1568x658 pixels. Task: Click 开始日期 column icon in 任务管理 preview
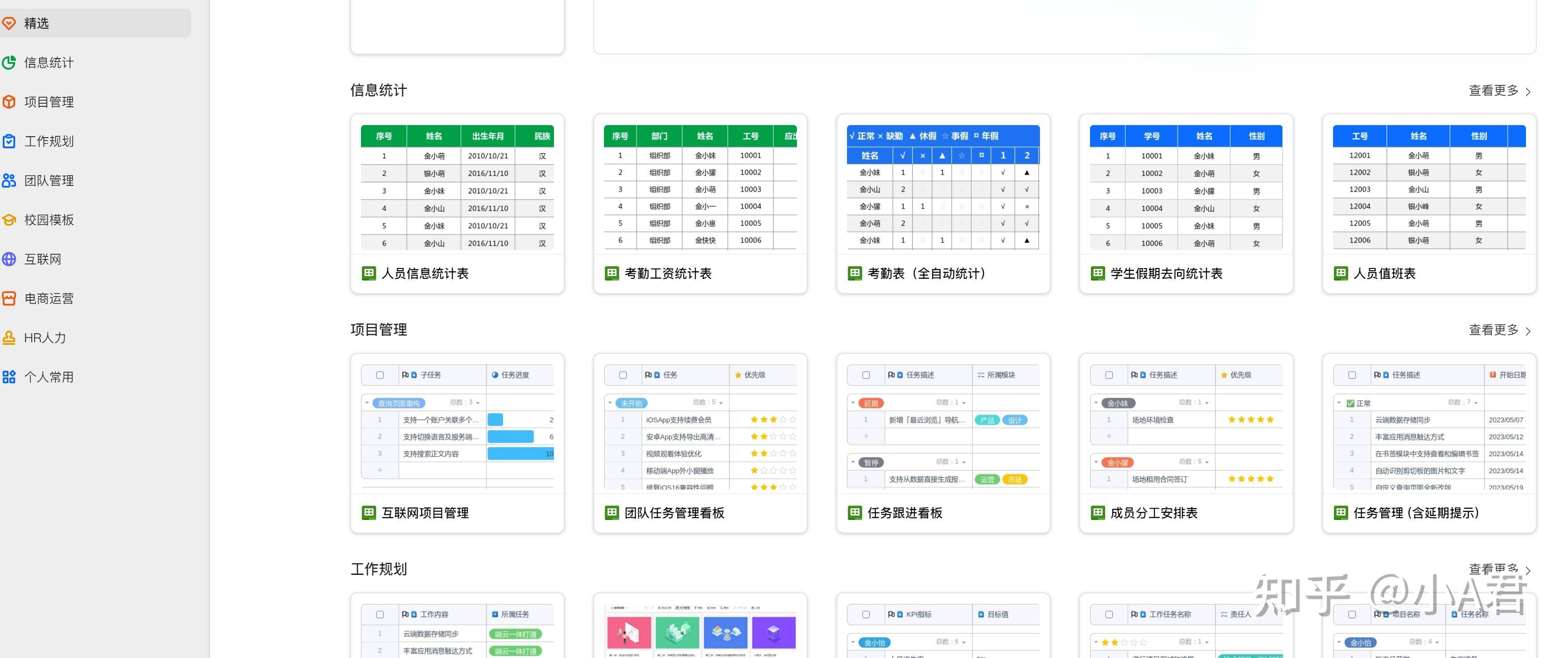click(x=1492, y=375)
